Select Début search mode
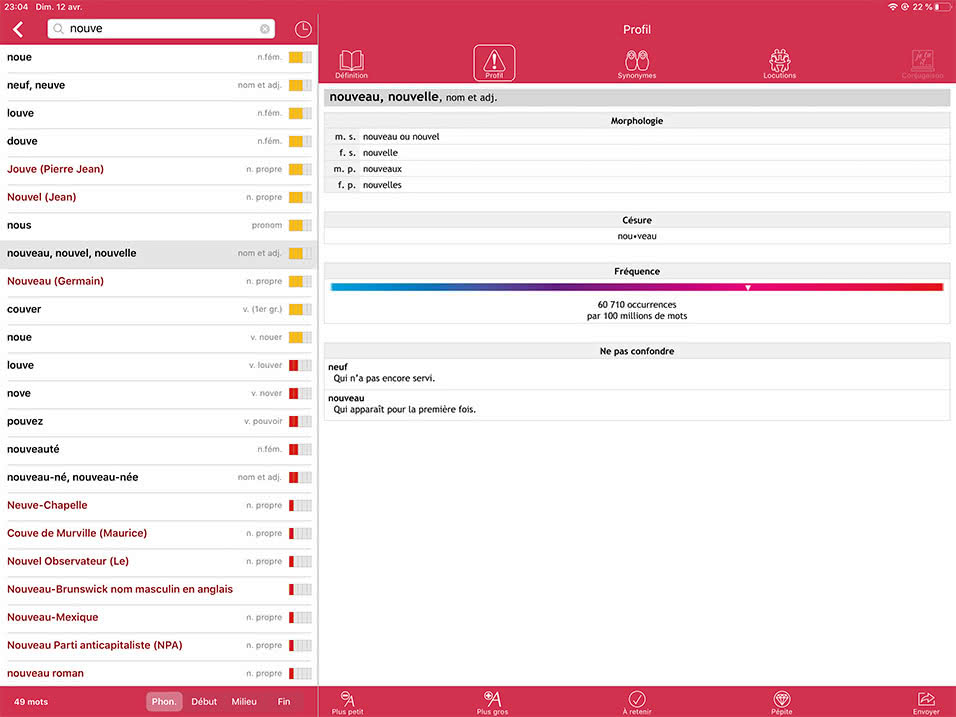This screenshot has height=717, width=956. tap(204, 702)
